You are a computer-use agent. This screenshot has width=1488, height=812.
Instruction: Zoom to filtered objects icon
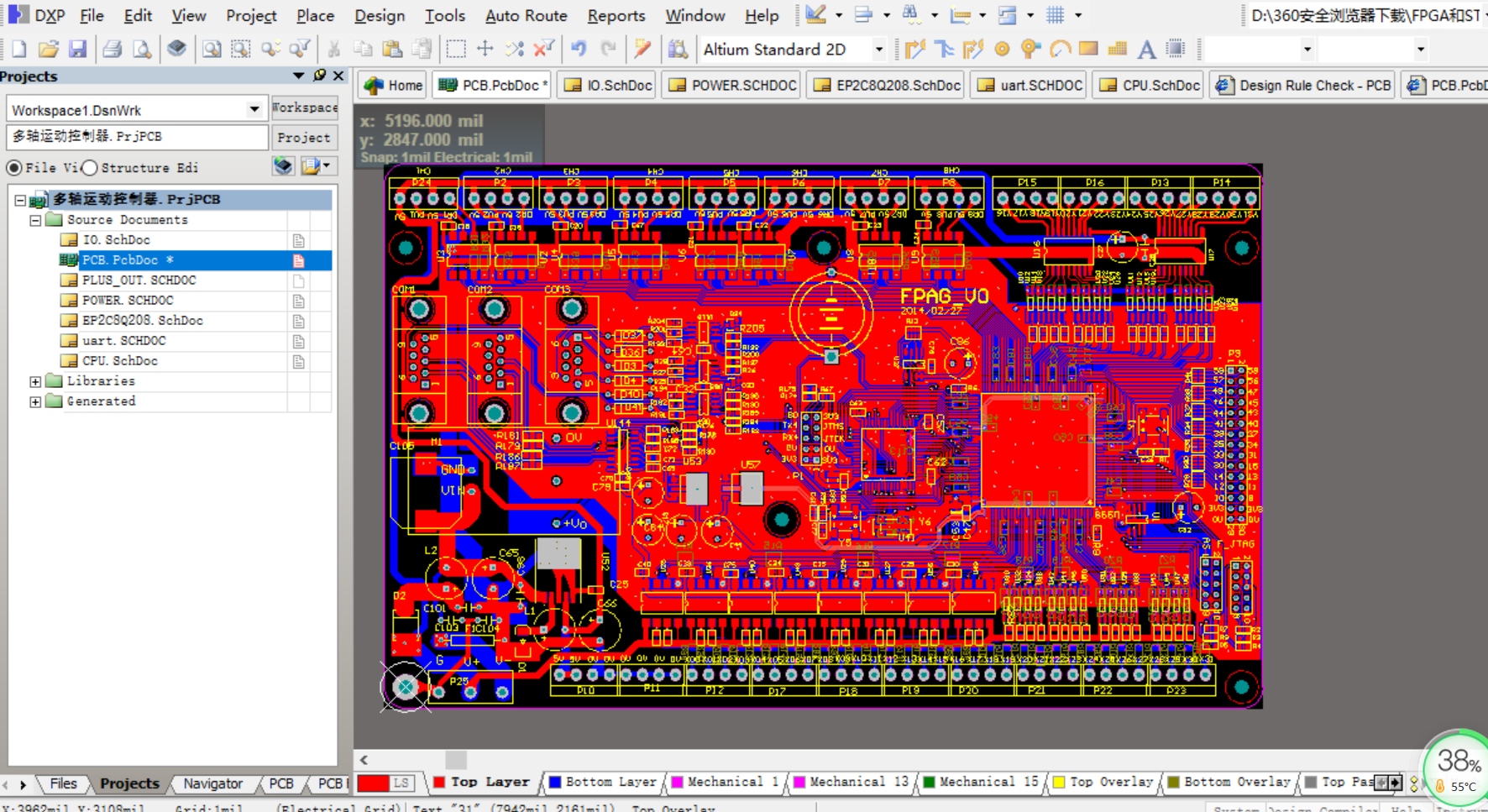tap(300, 50)
